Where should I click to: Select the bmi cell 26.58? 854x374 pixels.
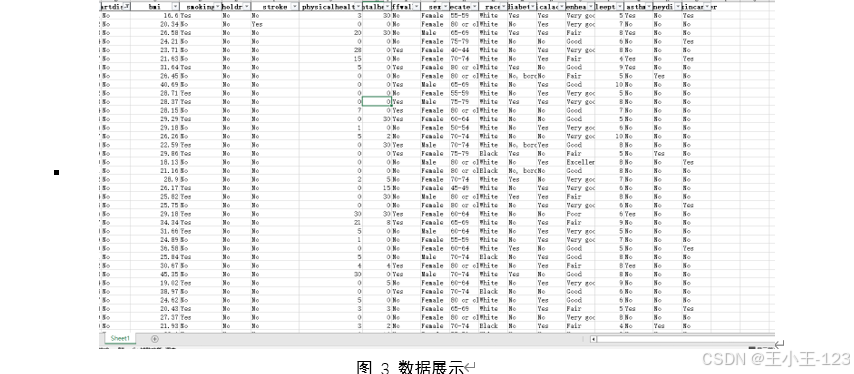[x=155, y=33]
